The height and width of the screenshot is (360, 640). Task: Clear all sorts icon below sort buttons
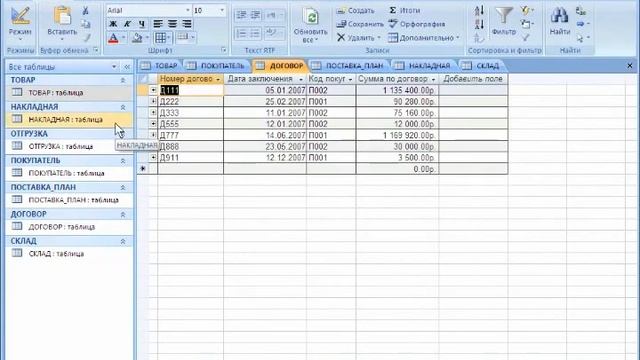(x=479, y=38)
